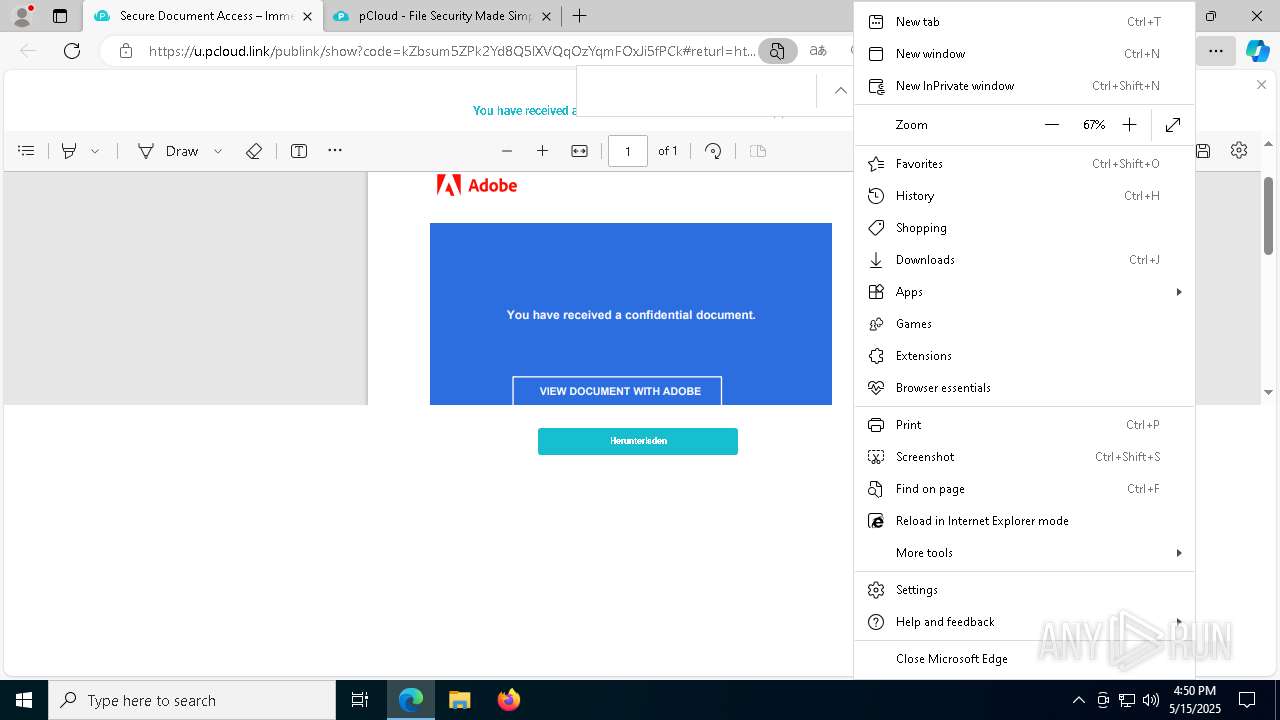This screenshot has width=1280, height=720.
Task: Open File Explorer from taskbar
Action: (459, 700)
